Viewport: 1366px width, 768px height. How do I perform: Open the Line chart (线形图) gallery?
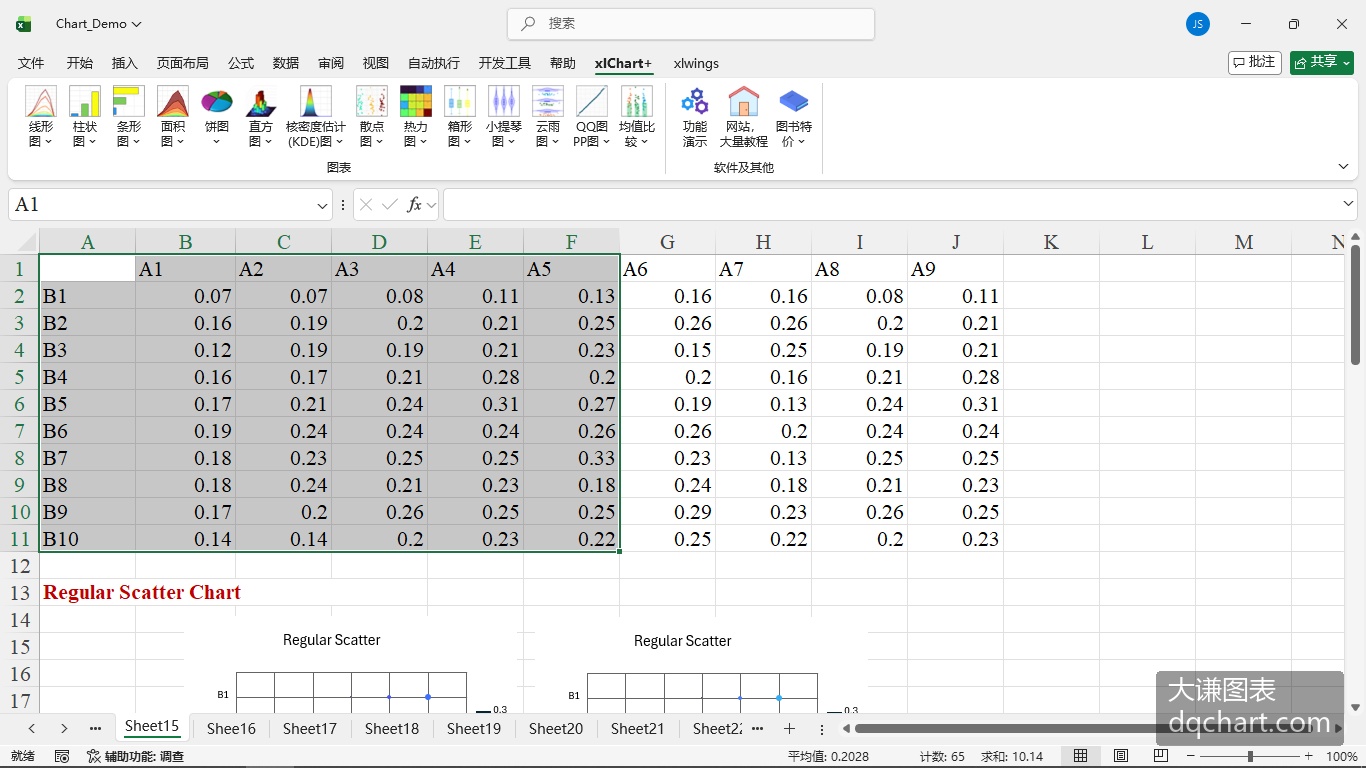pyautogui.click(x=41, y=117)
